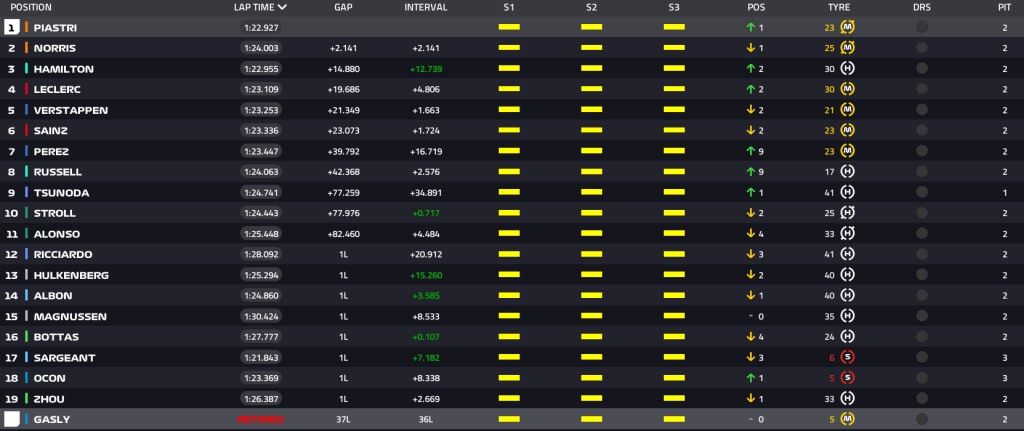The width and height of the screenshot is (1024, 431).
Task: Click Tsunoda's hard tyre icon
Action: [848, 193]
